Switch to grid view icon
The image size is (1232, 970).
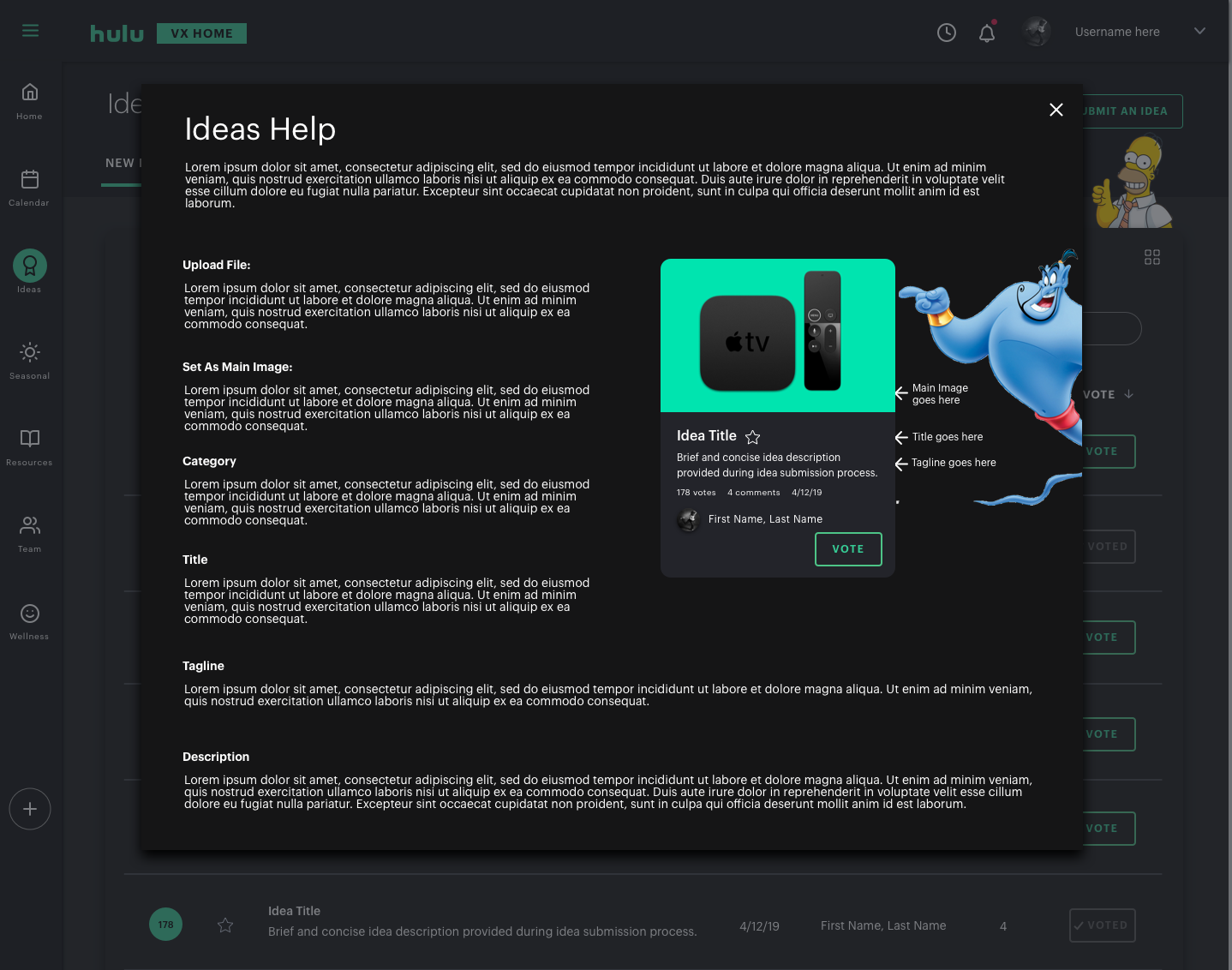[x=1152, y=257]
